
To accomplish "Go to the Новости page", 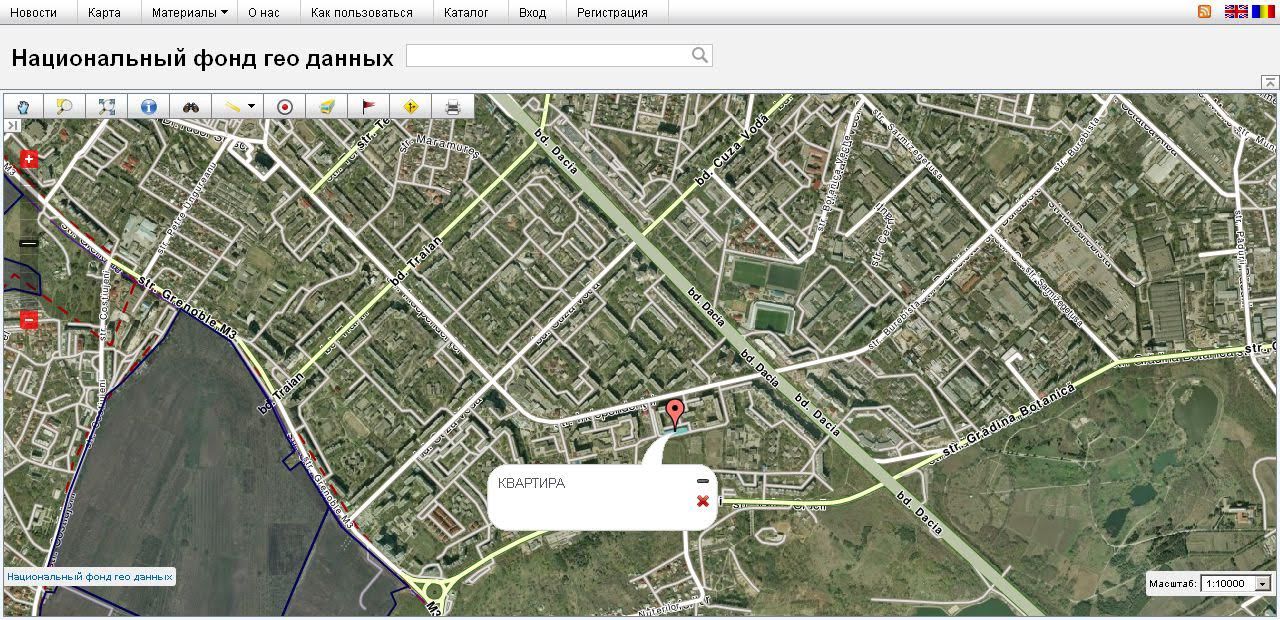I will [33, 13].
